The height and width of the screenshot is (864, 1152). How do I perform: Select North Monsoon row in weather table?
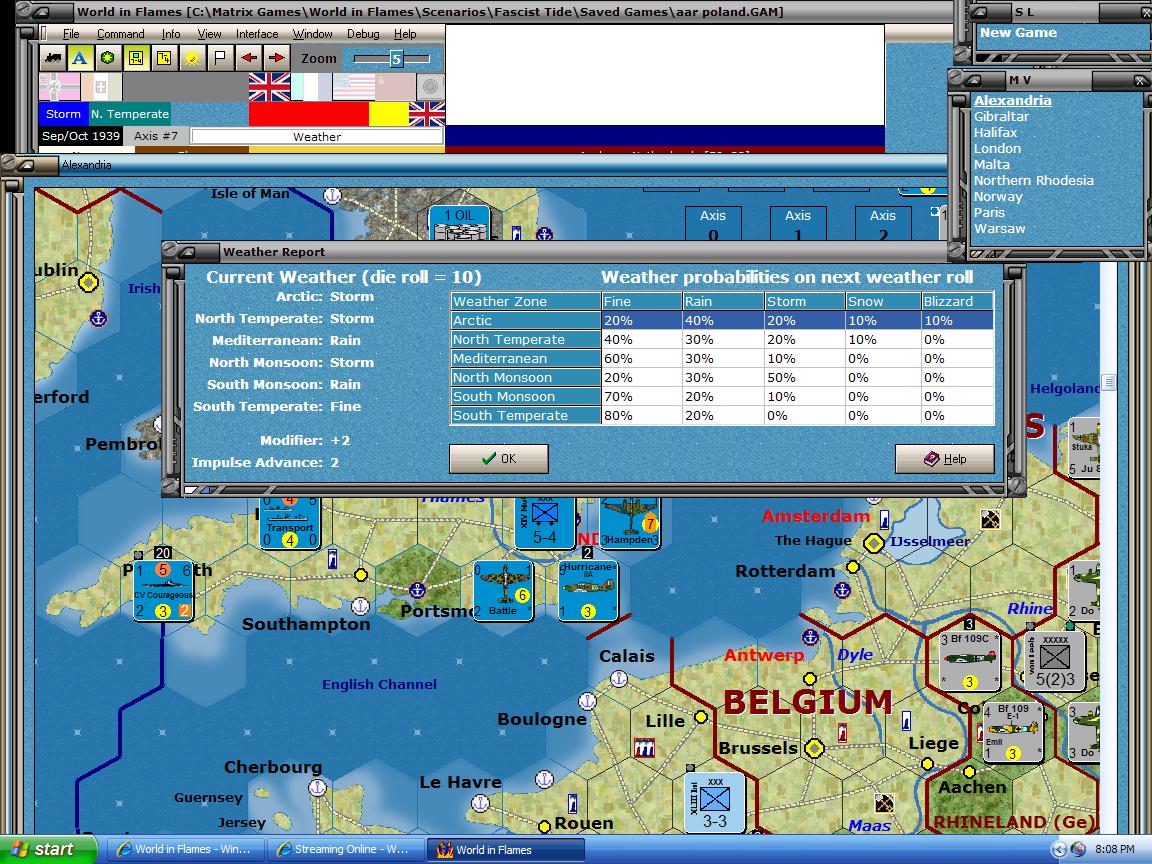pos(722,378)
